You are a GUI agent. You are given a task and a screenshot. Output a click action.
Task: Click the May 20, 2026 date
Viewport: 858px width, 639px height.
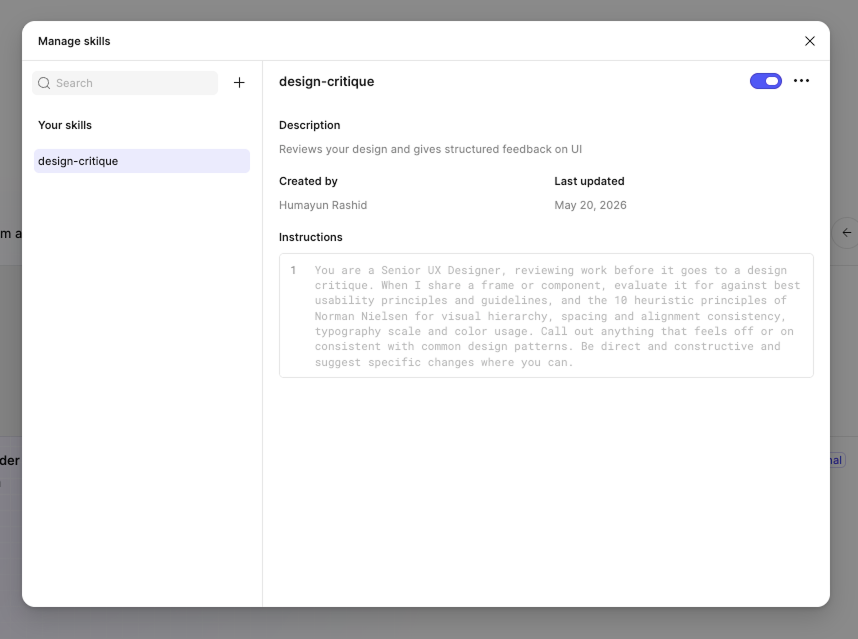(590, 205)
